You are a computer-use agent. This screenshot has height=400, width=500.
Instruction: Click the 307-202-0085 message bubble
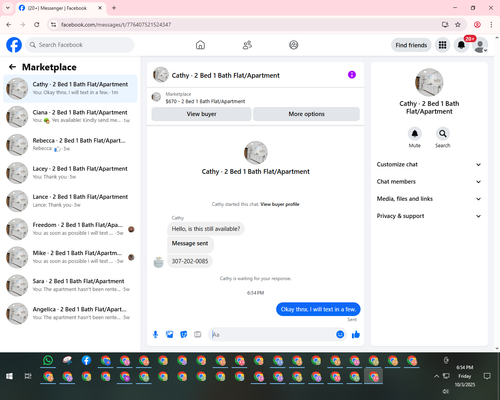coord(190,261)
